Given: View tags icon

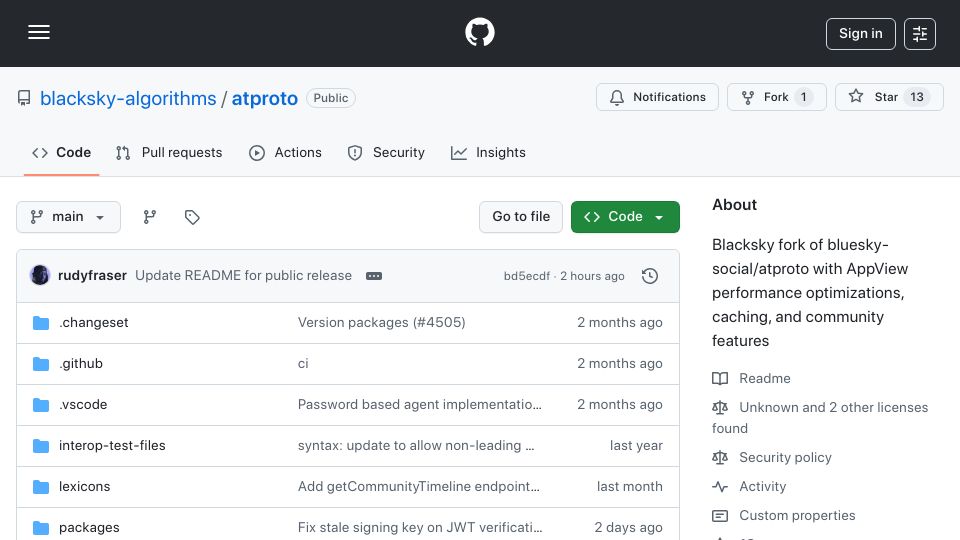Looking at the screenshot, I should 192,217.
